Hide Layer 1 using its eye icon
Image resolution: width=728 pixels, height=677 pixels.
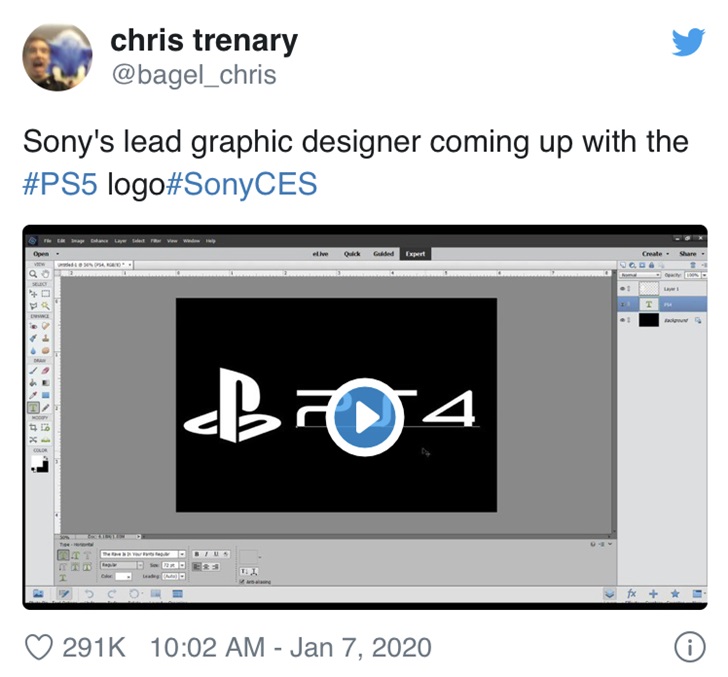[x=623, y=288]
